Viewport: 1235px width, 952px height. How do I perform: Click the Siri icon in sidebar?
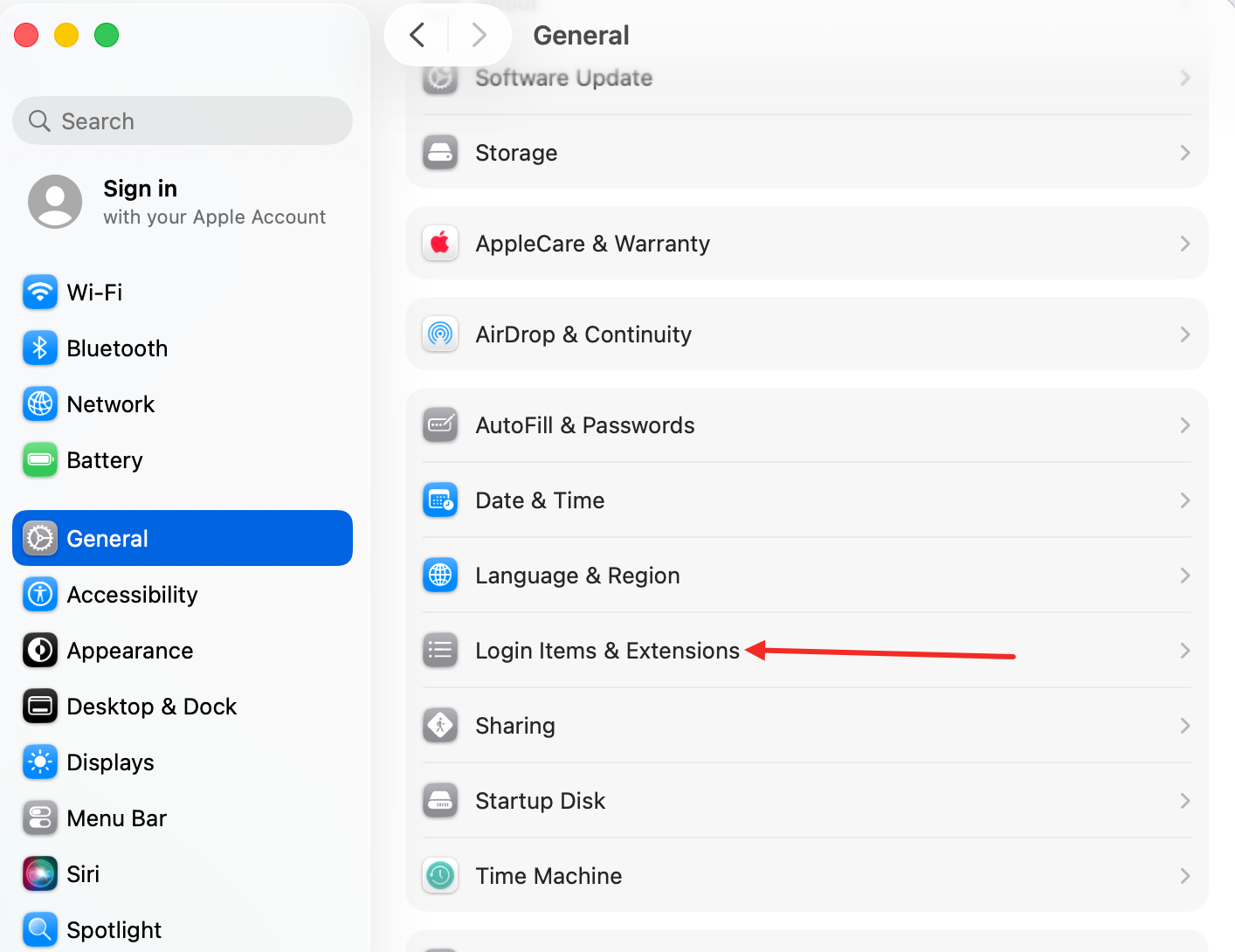[40, 874]
